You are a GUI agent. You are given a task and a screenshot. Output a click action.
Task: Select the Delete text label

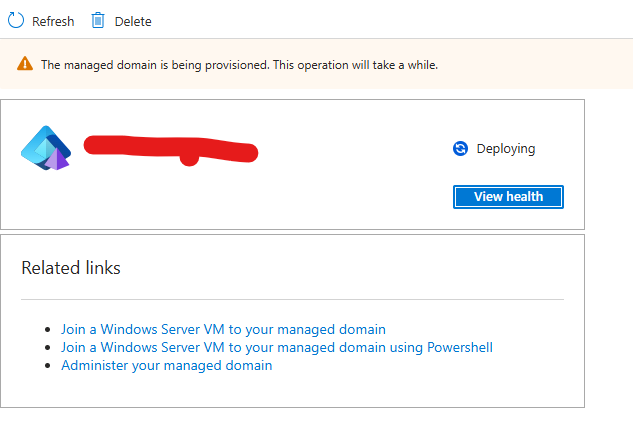133,21
